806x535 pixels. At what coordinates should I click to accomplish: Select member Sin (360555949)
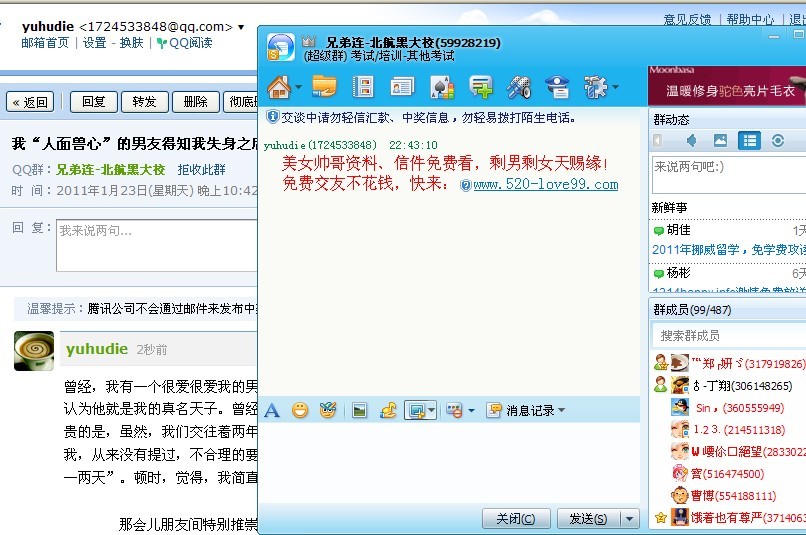pos(727,408)
